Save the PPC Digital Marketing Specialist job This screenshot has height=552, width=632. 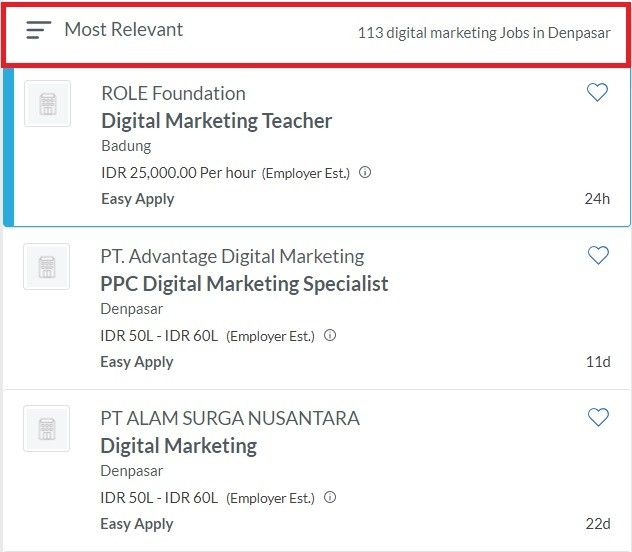[x=598, y=255]
